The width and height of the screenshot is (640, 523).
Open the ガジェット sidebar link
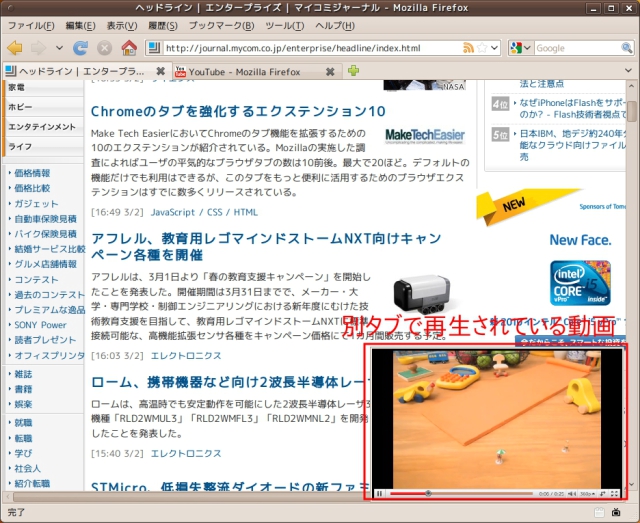[36, 204]
